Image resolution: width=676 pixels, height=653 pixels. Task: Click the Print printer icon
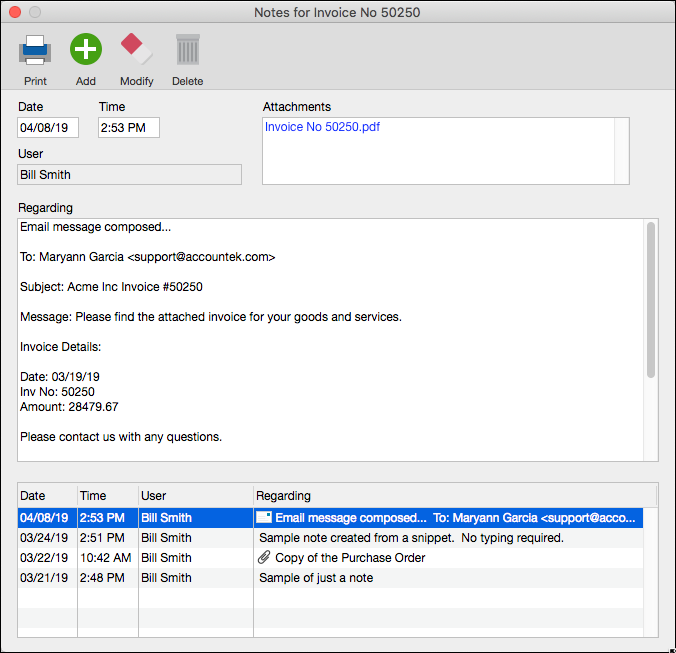35,49
